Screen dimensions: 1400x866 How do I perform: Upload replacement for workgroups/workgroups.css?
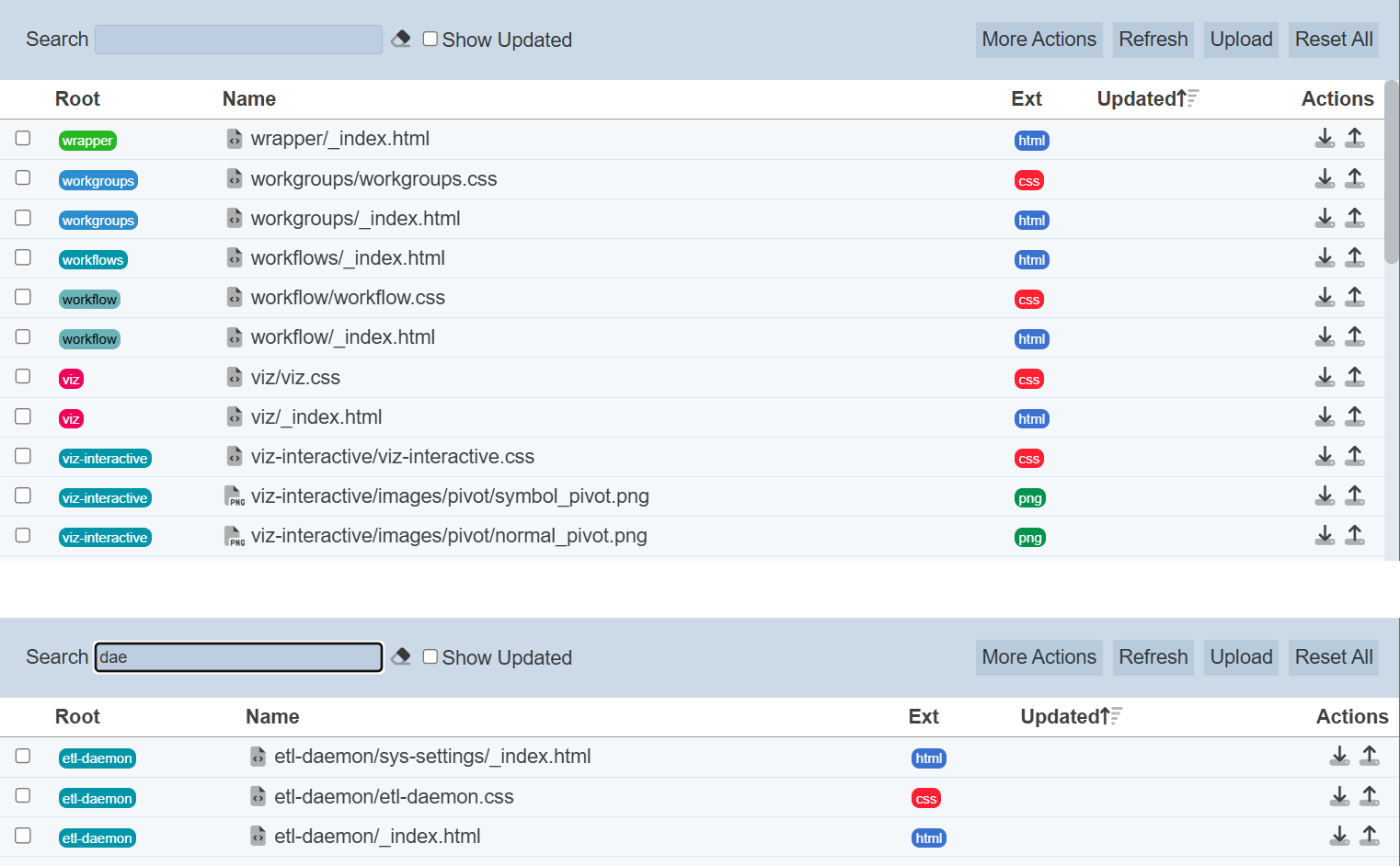[x=1355, y=178]
